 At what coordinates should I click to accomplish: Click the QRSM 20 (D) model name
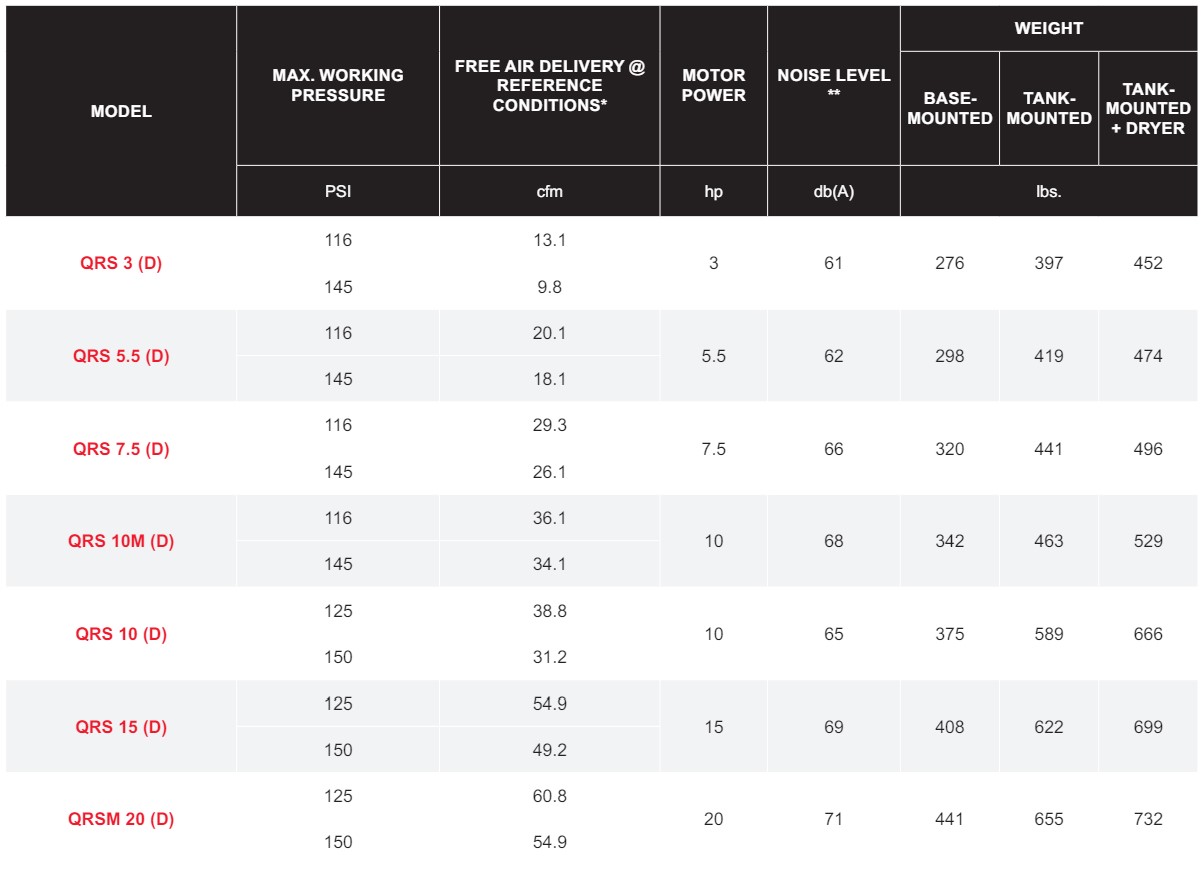(x=121, y=819)
